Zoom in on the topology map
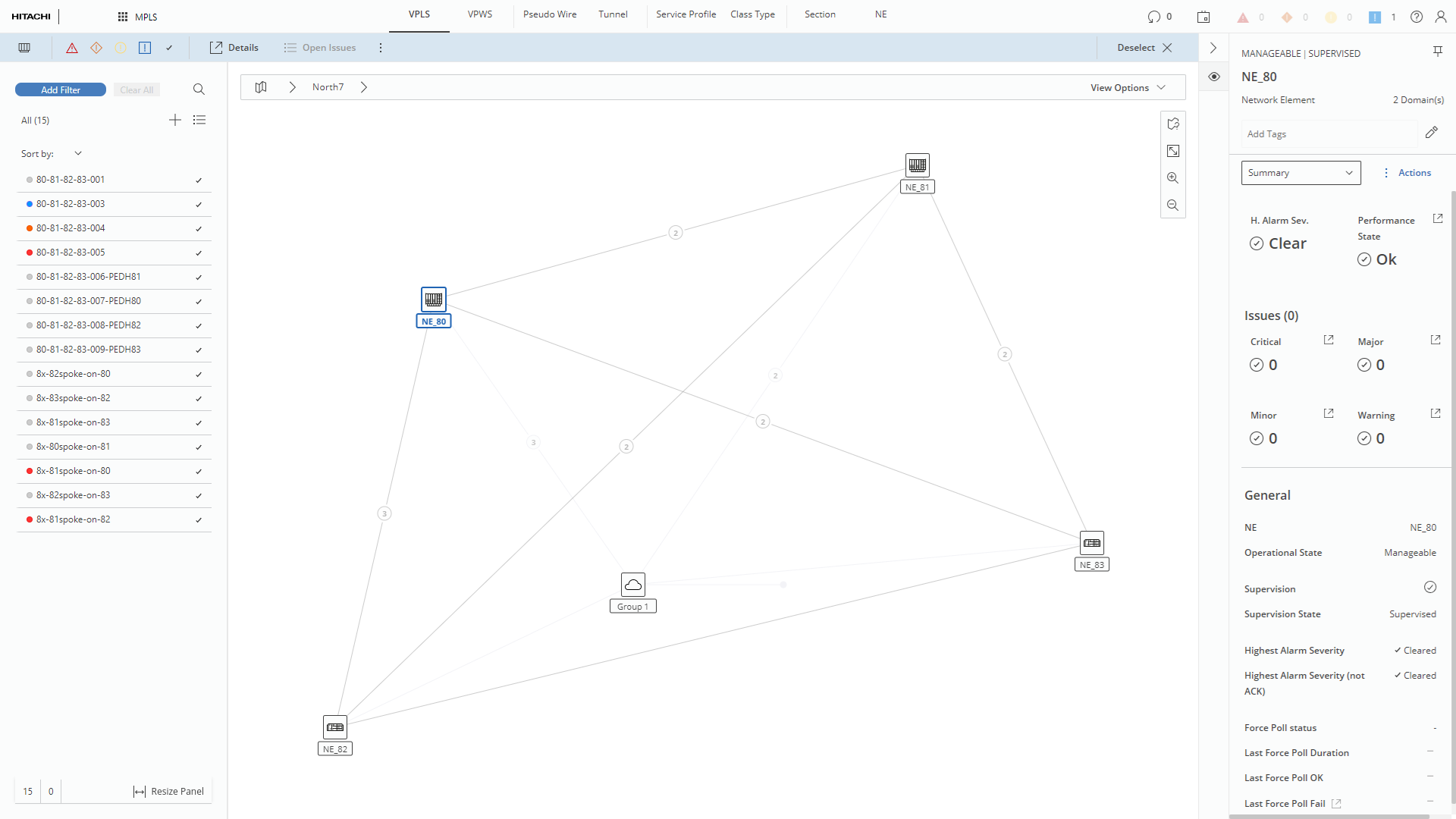The width and height of the screenshot is (1456, 819). point(1173,178)
